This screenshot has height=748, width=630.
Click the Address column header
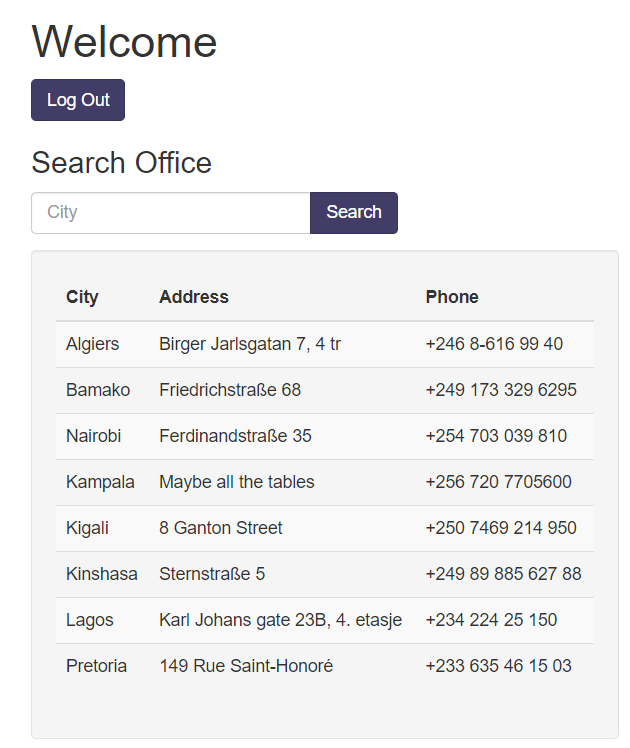tap(194, 297)
